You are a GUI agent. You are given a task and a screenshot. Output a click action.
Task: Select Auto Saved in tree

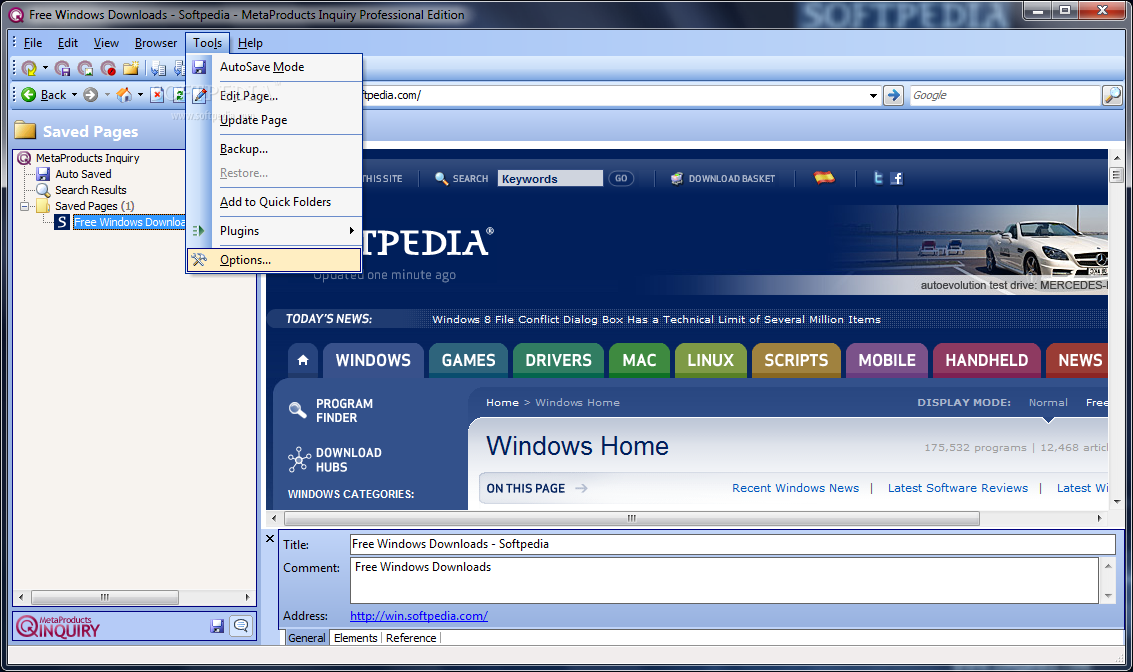coord(83,173)
